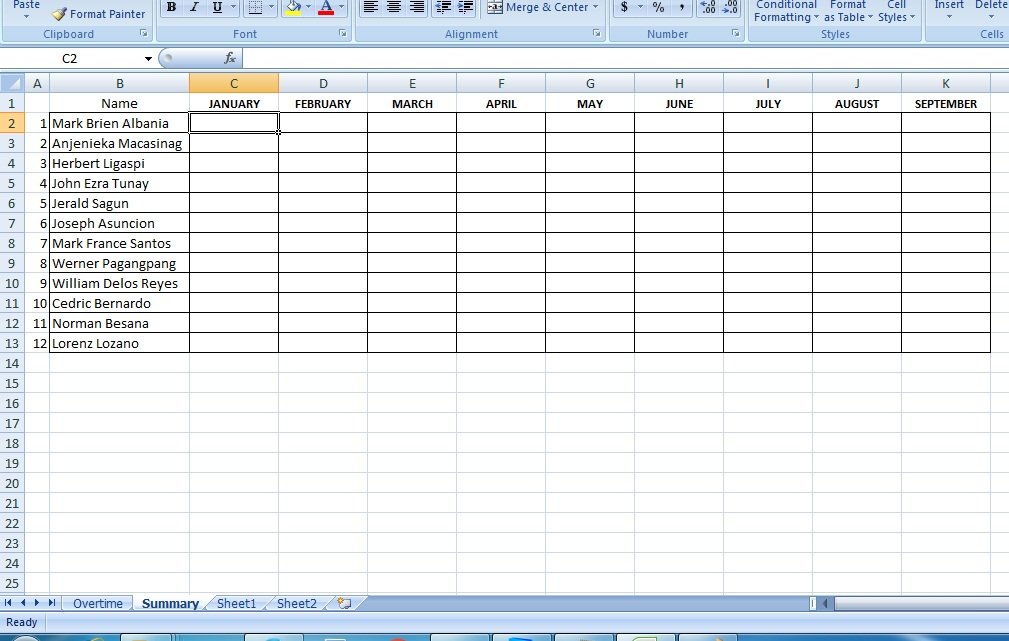This screenshot has width=1009, height=641.
Task: Select the cell containing Herbert Ligaspi
Action: pyautogui.click(x=119, y=163)
